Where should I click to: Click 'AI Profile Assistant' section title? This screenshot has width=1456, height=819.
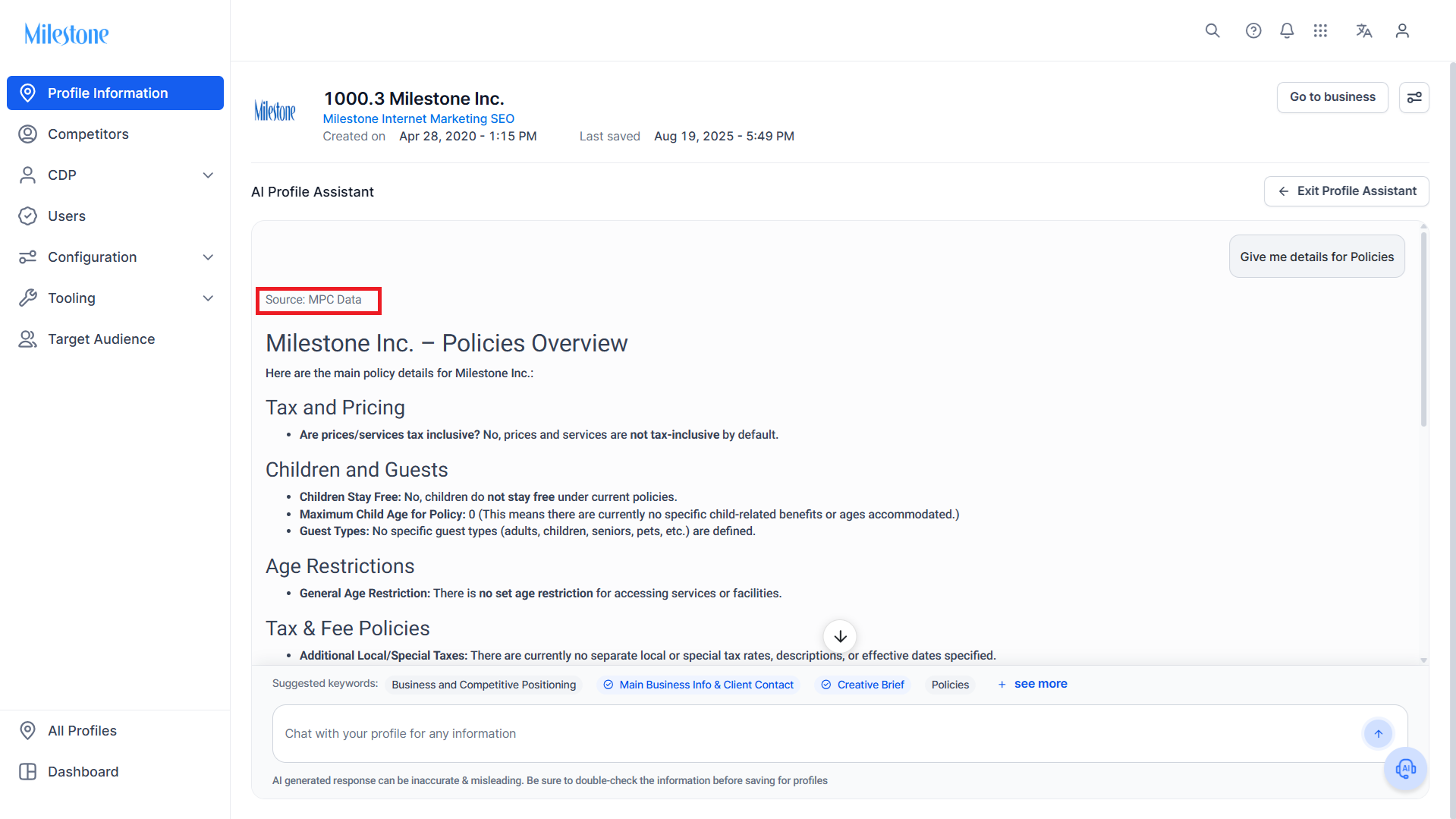pos(313,192)
